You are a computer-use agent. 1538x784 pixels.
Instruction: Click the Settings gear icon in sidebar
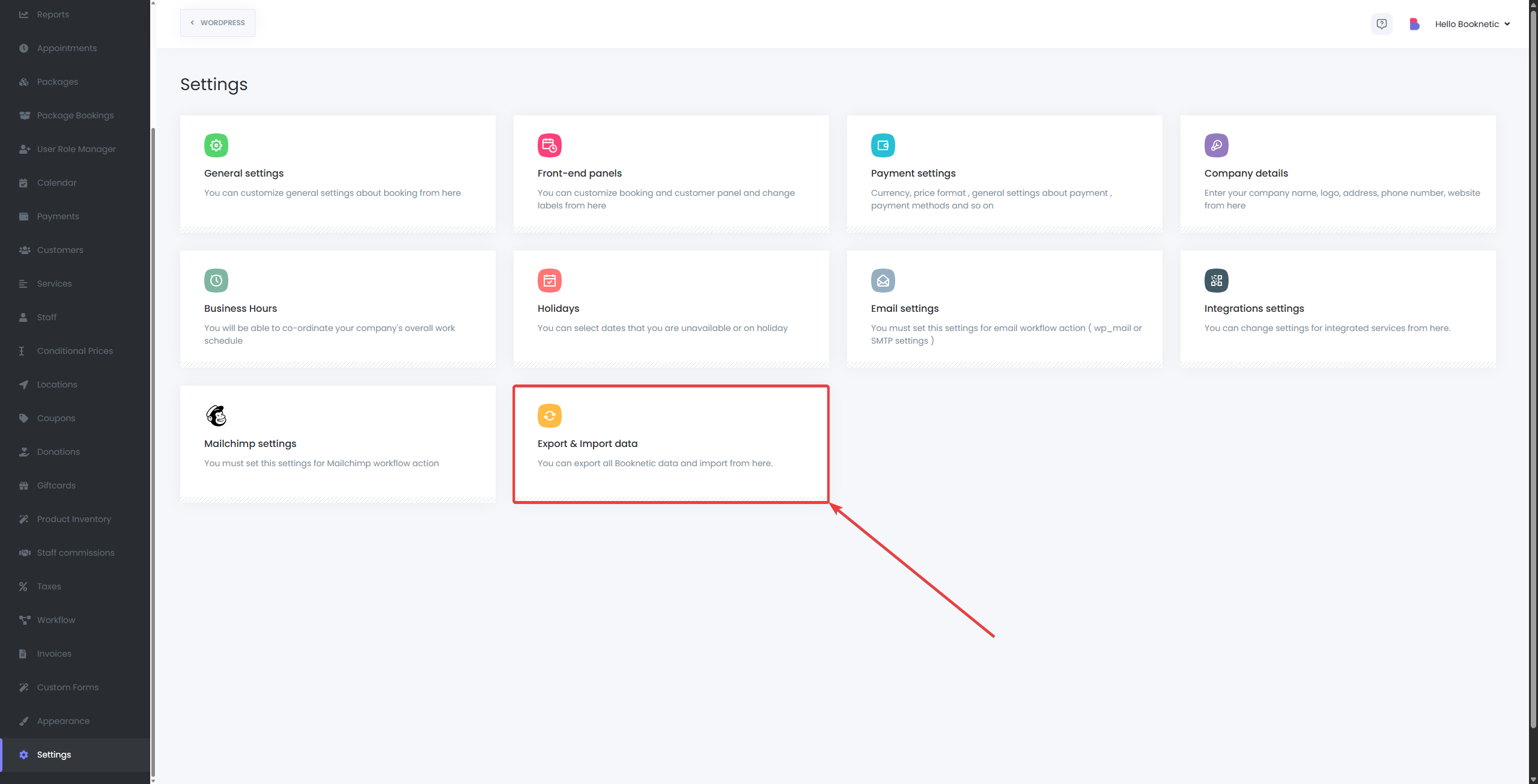(x=23, y=755)
